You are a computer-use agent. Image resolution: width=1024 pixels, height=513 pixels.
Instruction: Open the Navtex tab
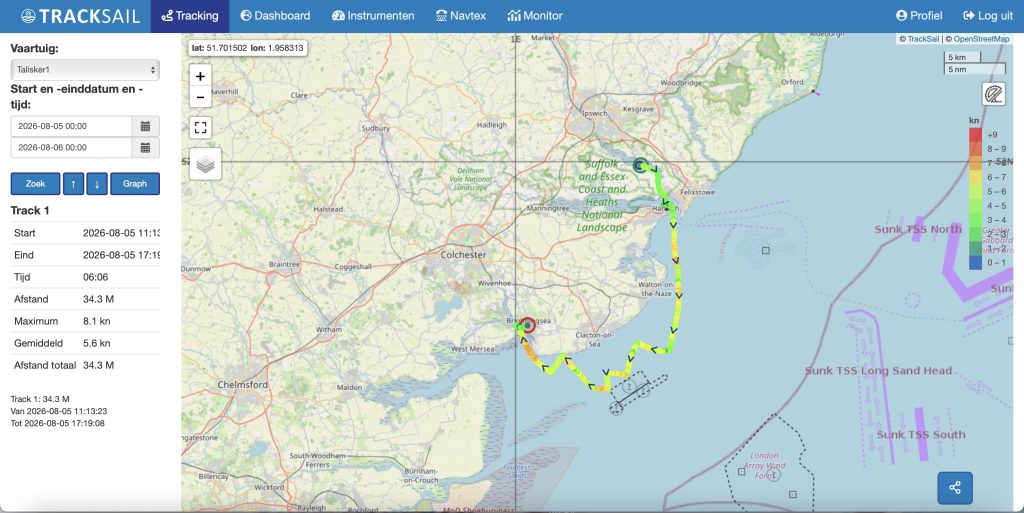click(x=461, y=16)
